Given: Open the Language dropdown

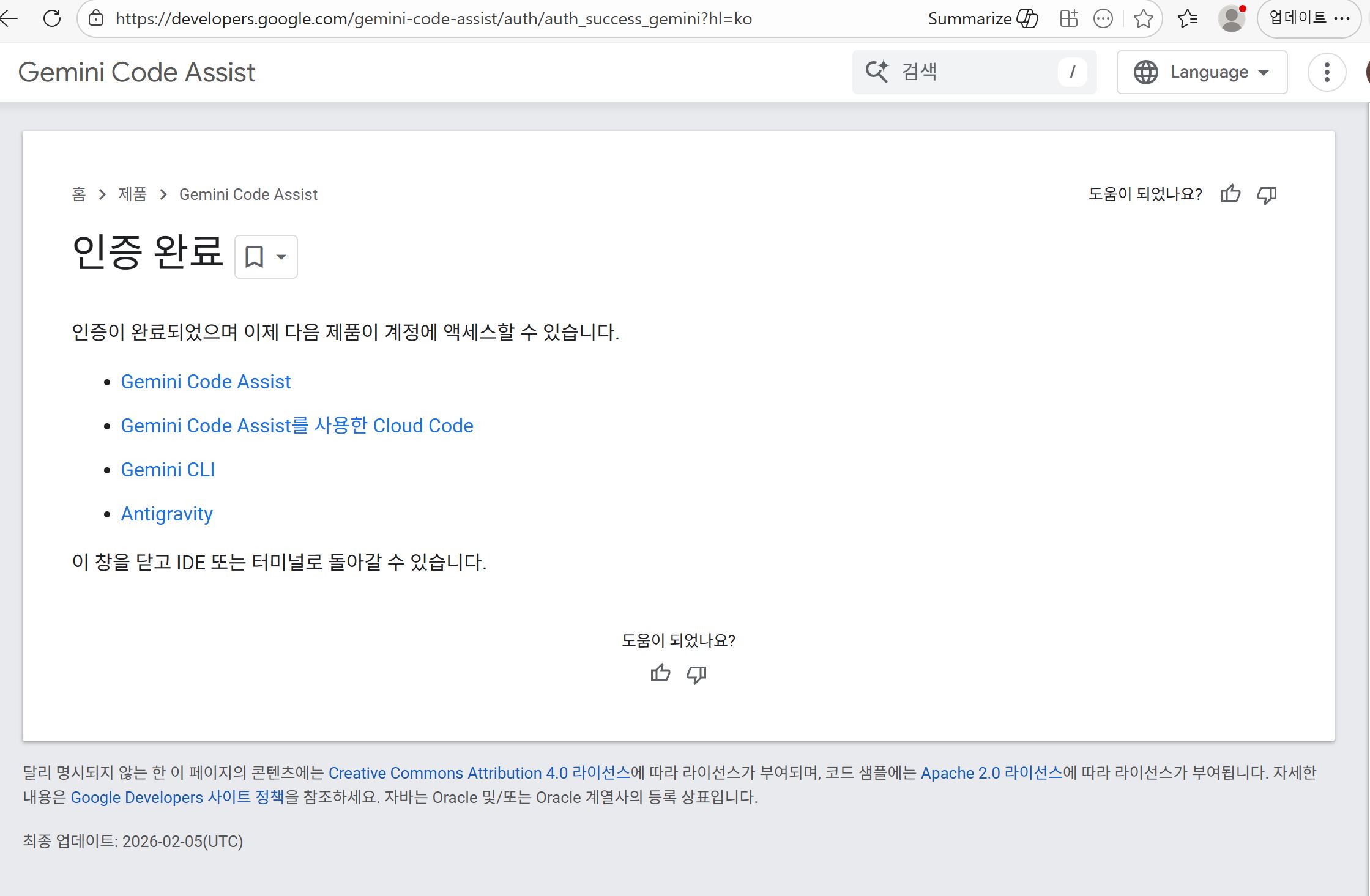Looking at the screenshot, I should (x=1202, y=72).
